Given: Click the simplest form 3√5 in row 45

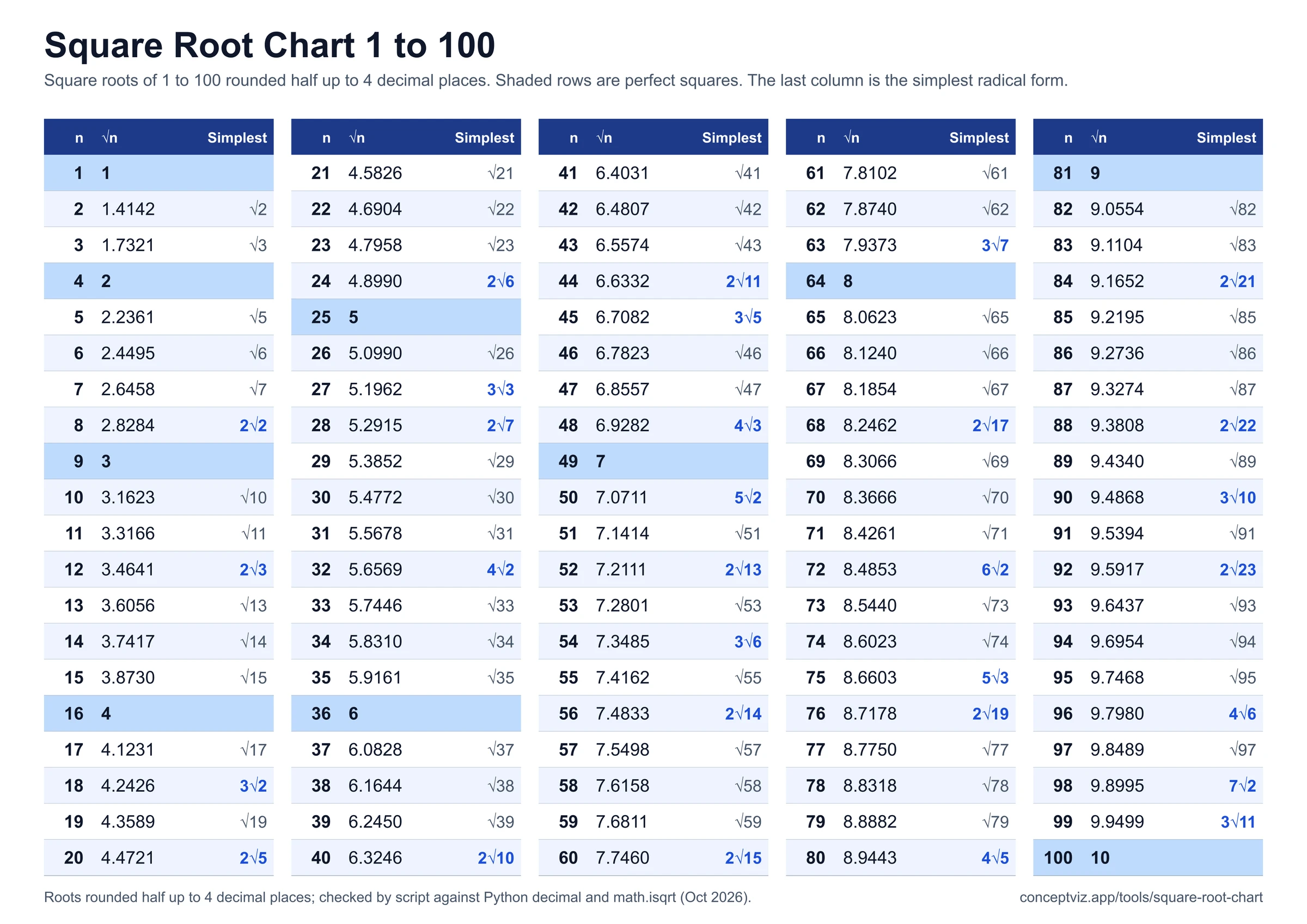Looking at the screenshot, I should pyautogui.click(x=747, y=317).
